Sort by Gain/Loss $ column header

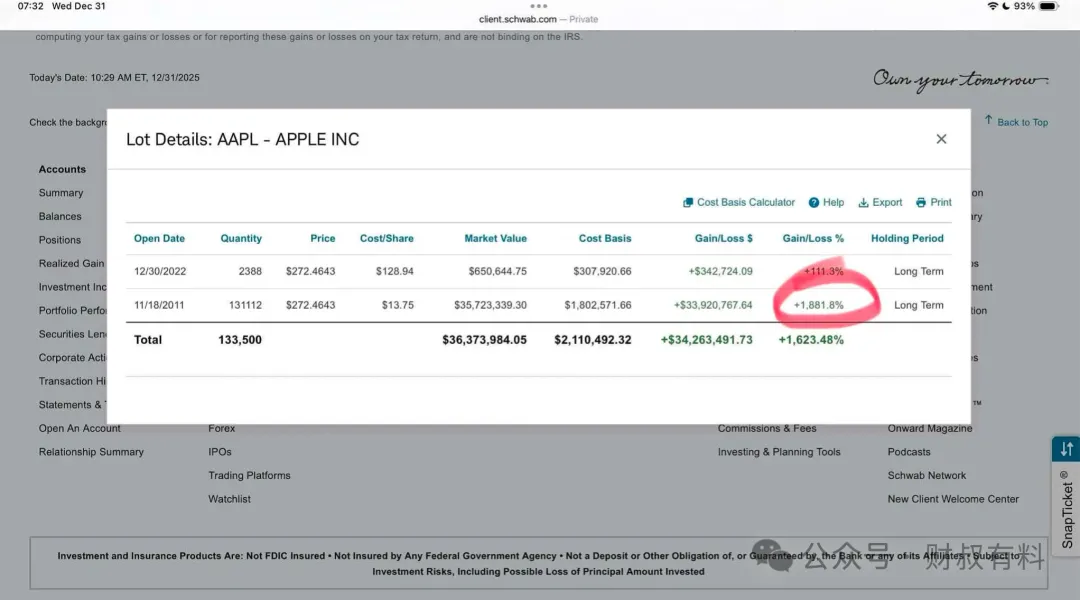point(723,238)
